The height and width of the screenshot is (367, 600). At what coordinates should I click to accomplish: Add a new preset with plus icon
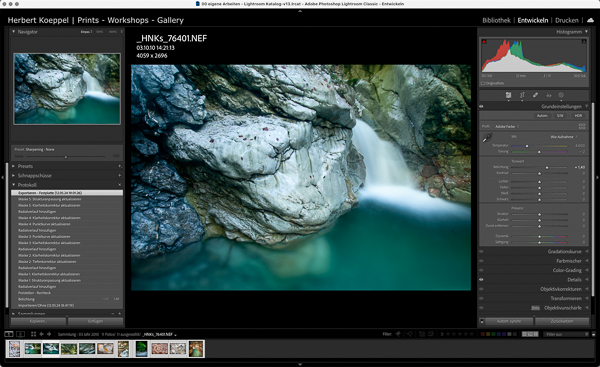pyautogui.click(x=120, y=166)
